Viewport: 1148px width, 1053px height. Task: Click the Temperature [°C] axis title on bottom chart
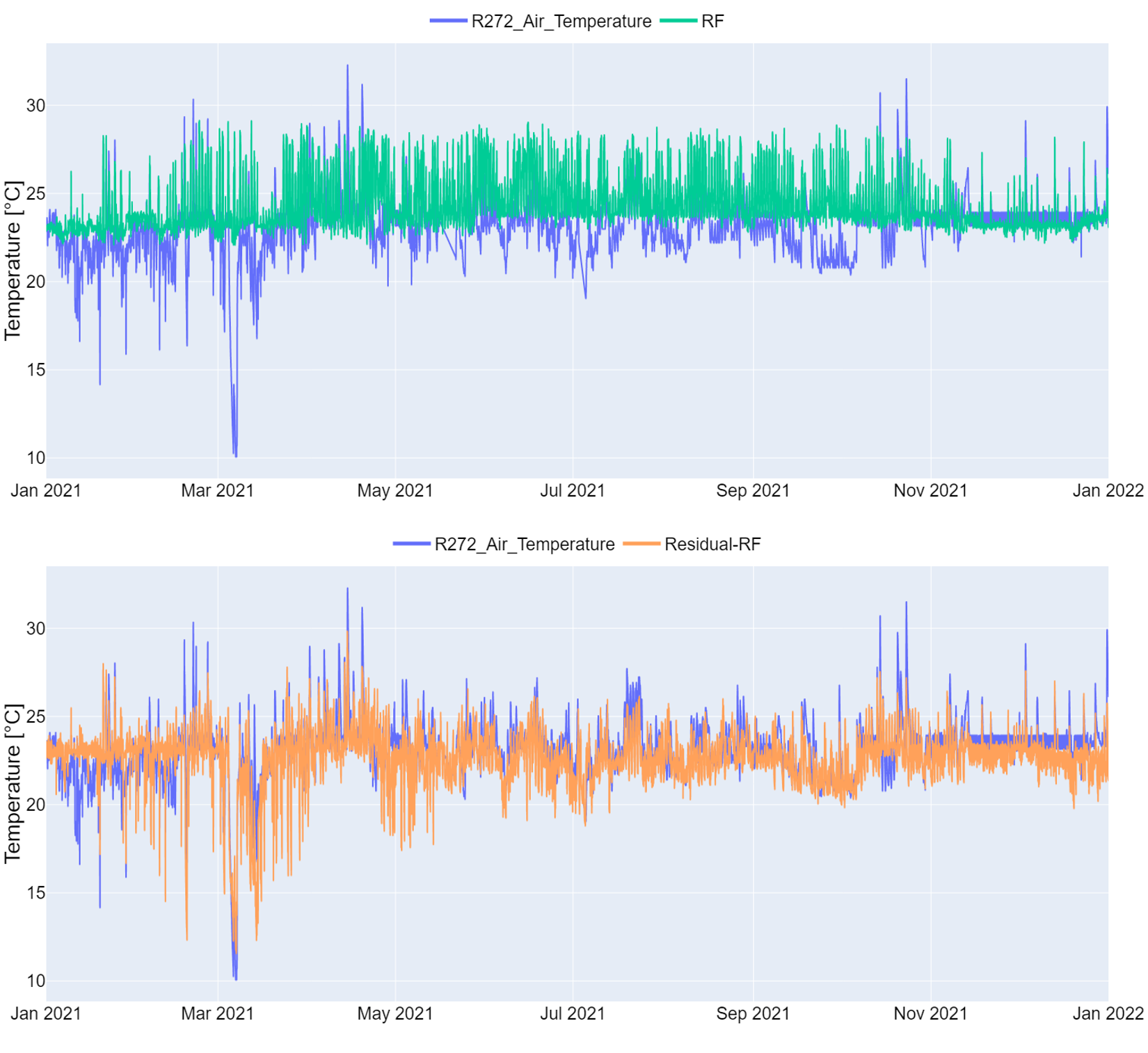tap(13, 784)
